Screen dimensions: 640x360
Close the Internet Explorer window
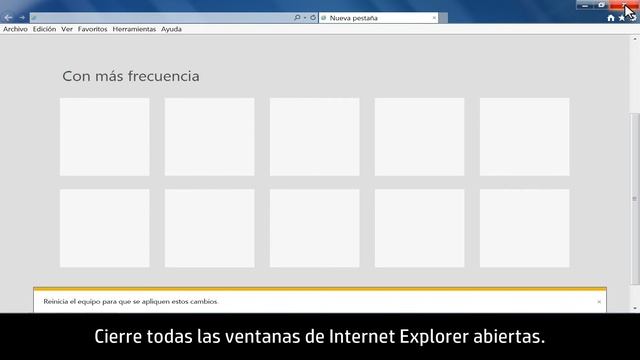pyautogui.click(x=624, y=5)
